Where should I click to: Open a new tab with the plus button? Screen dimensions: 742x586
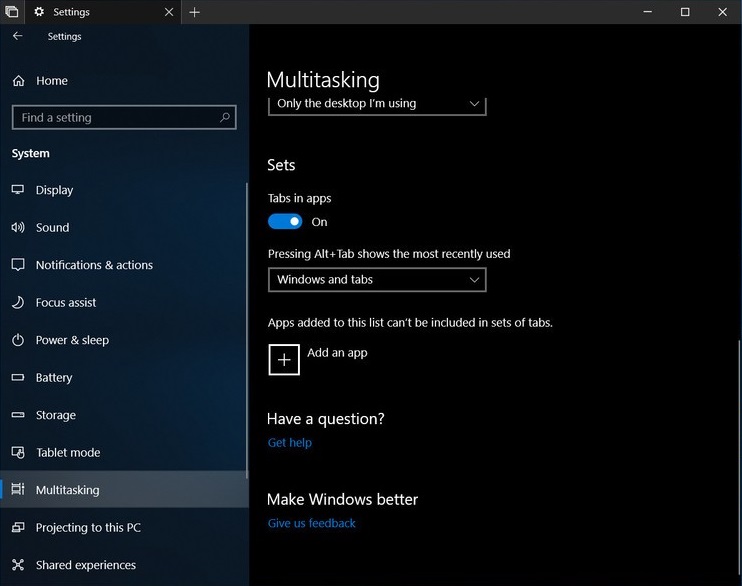194,12
